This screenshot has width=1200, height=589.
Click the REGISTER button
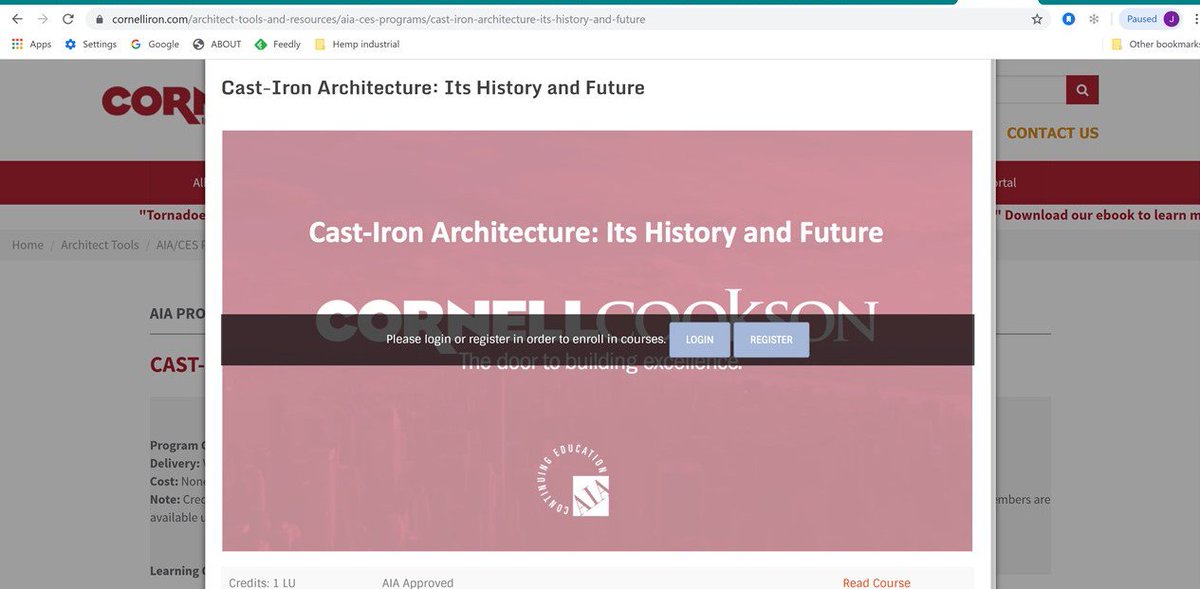(771, 340)
